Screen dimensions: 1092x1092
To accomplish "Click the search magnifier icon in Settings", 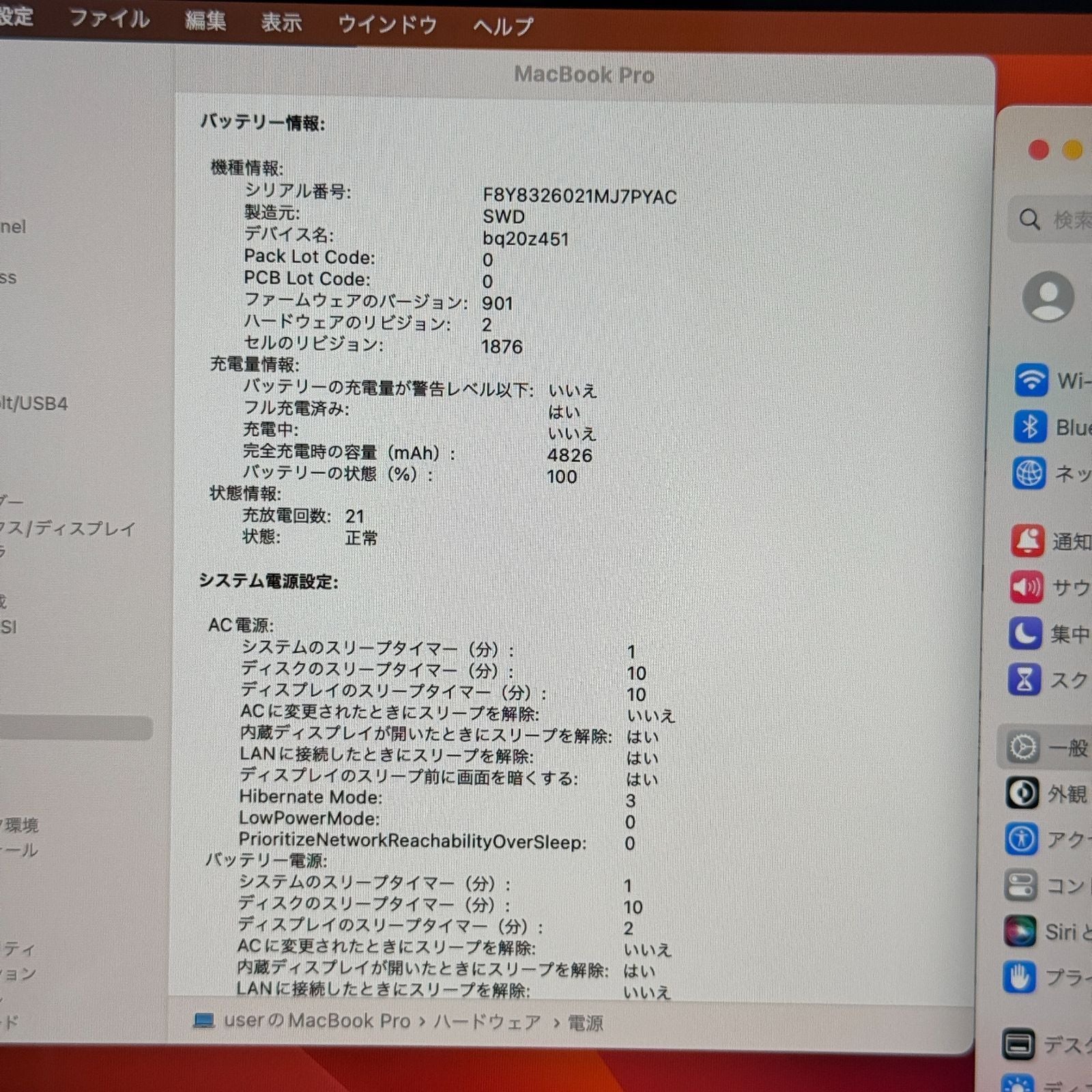I will 1029,219.
